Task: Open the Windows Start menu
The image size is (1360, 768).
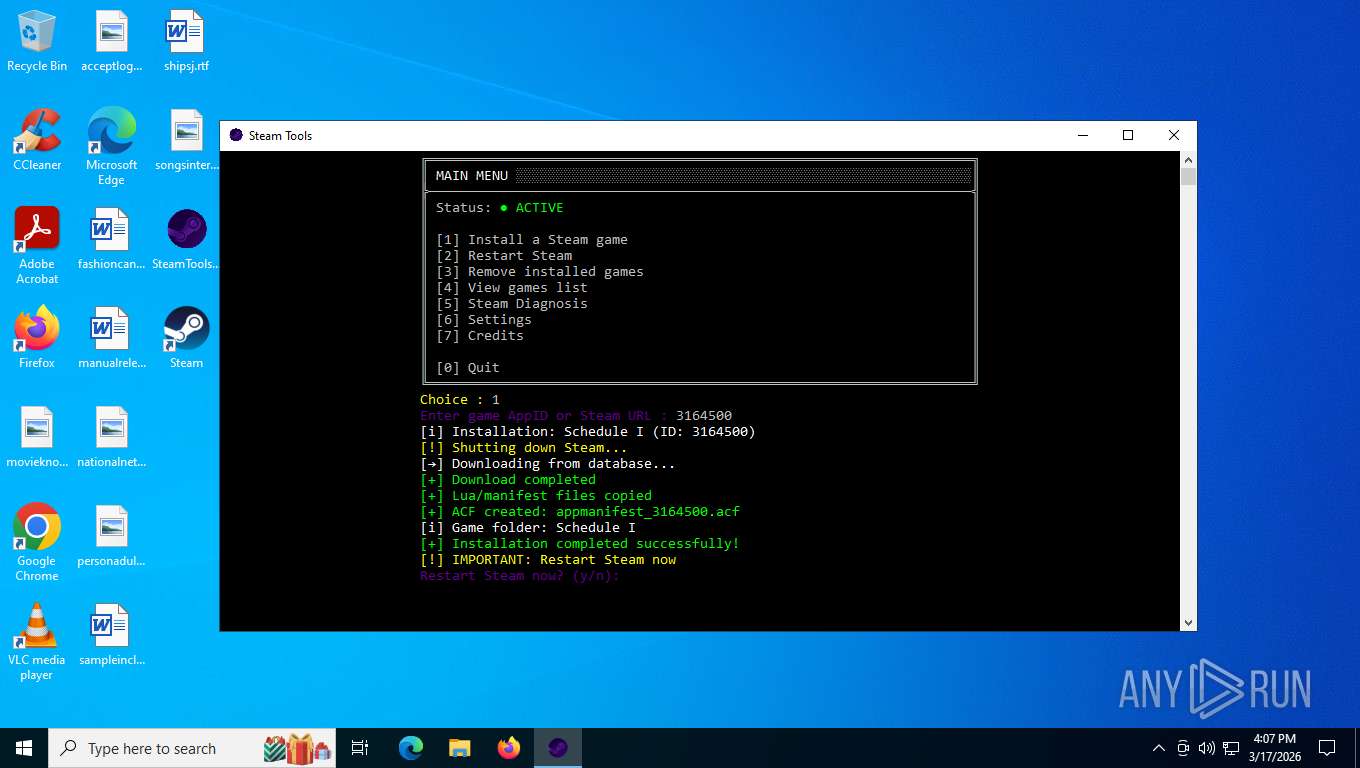Action: pos(24,748)
